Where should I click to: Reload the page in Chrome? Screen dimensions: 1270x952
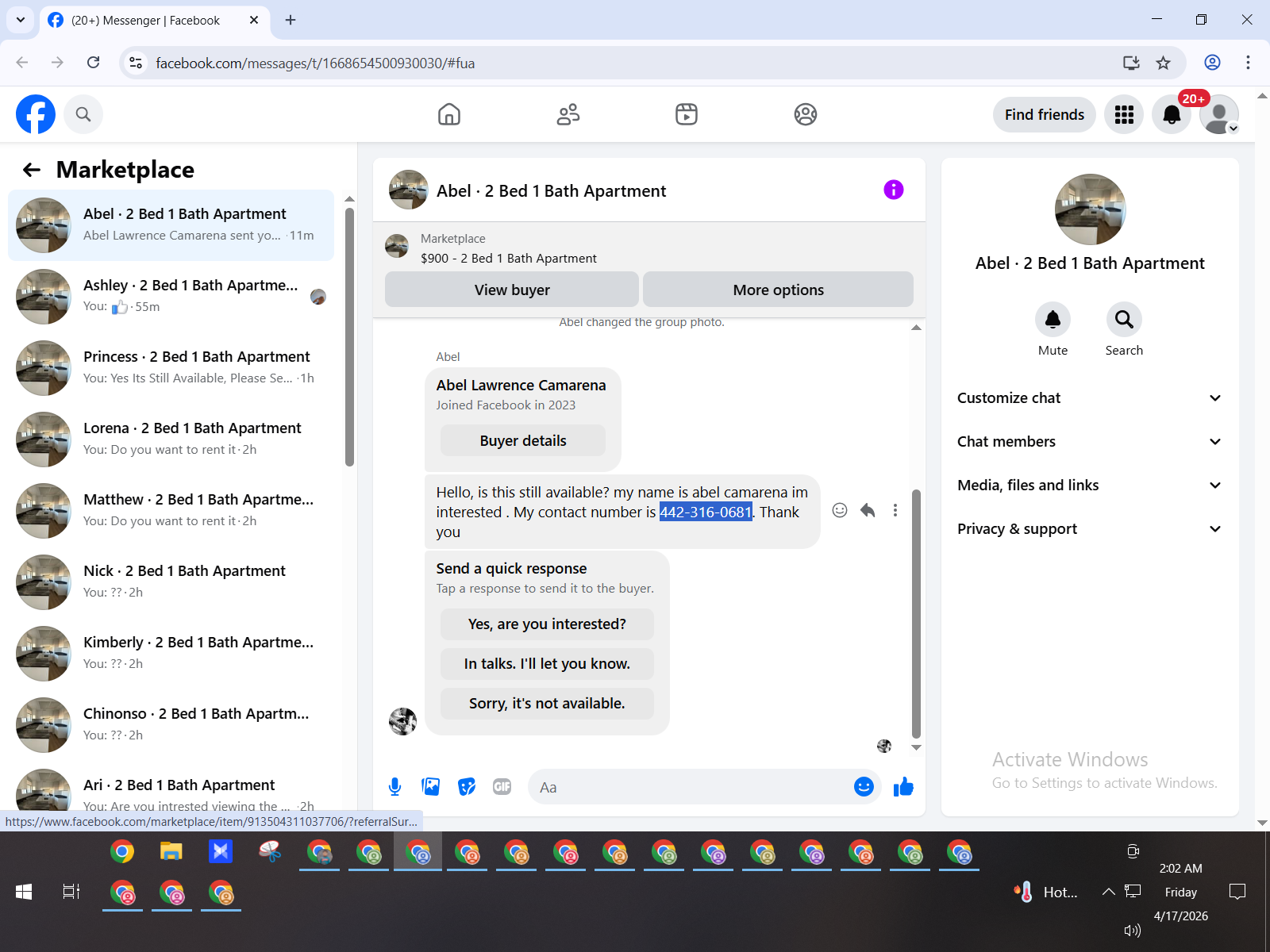point(93,63)
